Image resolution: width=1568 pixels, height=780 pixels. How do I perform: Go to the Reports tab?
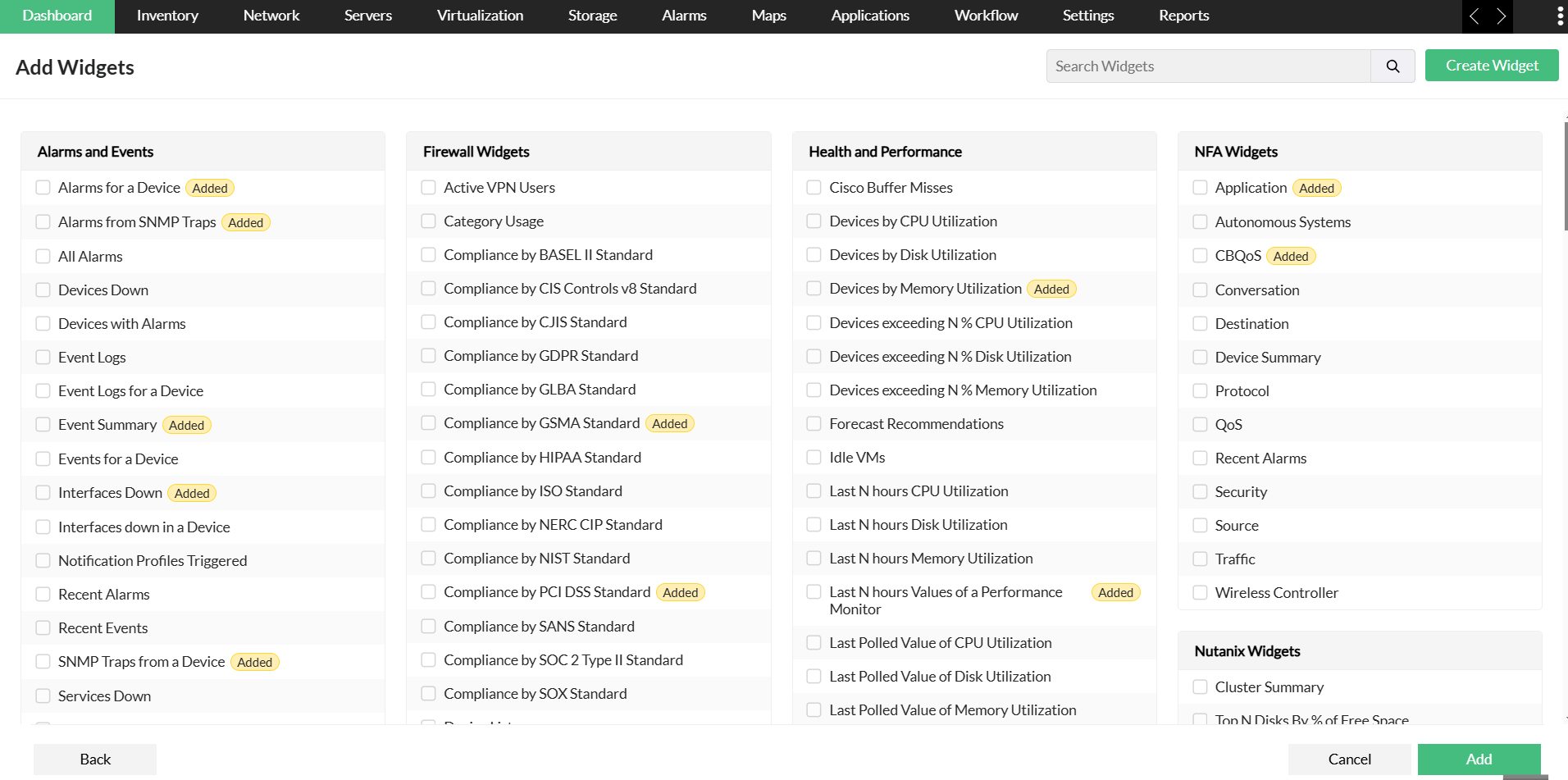pos(1183,16)
